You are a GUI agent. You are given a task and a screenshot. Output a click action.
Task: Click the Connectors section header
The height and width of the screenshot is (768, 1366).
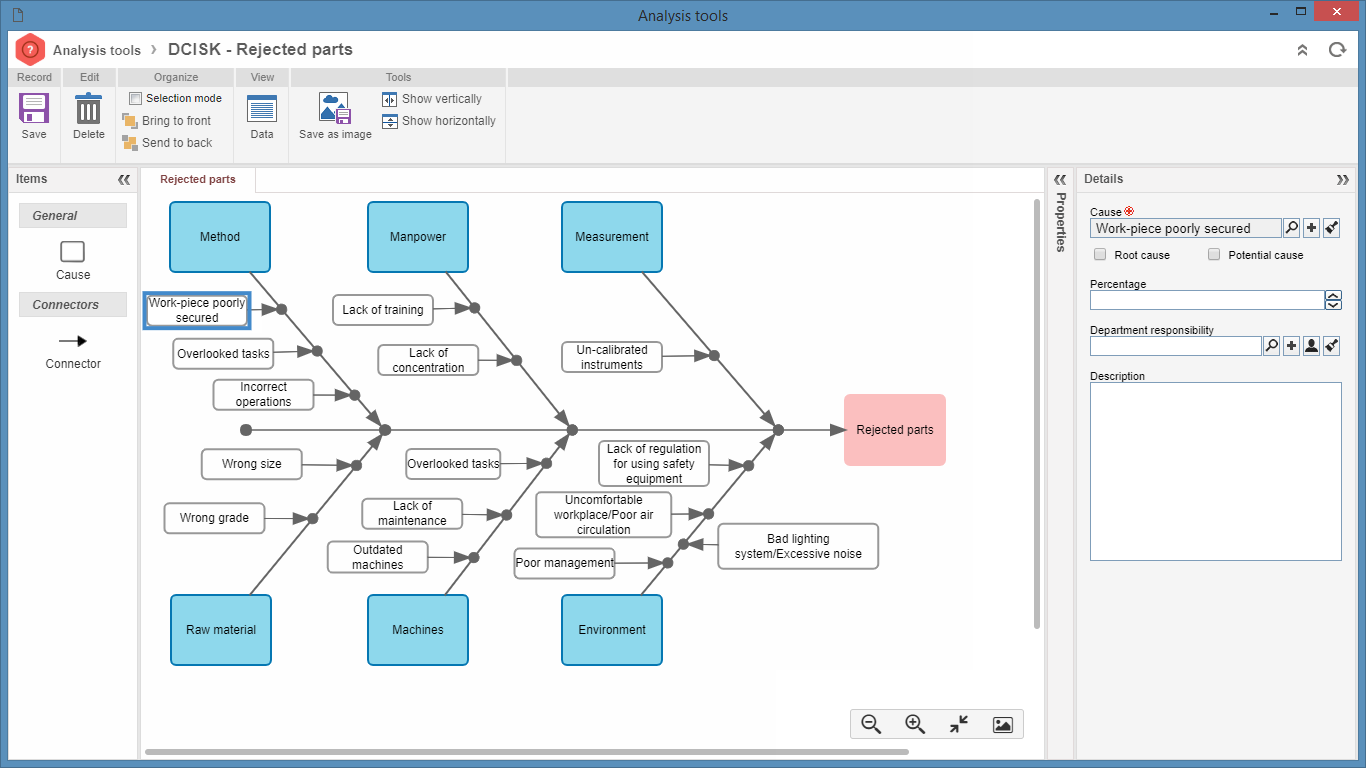pos(73,305)
